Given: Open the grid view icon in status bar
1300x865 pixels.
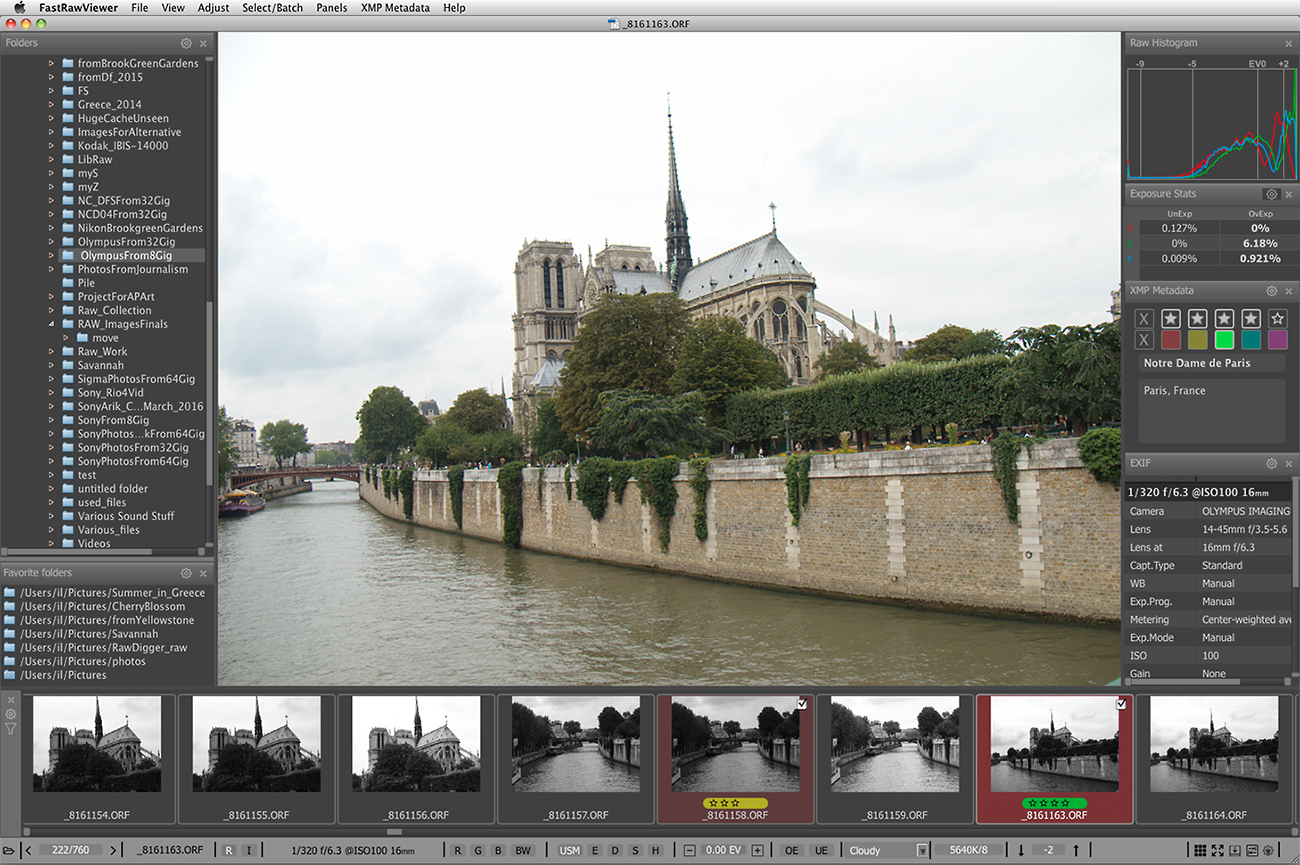Looking at the screenshot, I should [x=1200, y=850].
